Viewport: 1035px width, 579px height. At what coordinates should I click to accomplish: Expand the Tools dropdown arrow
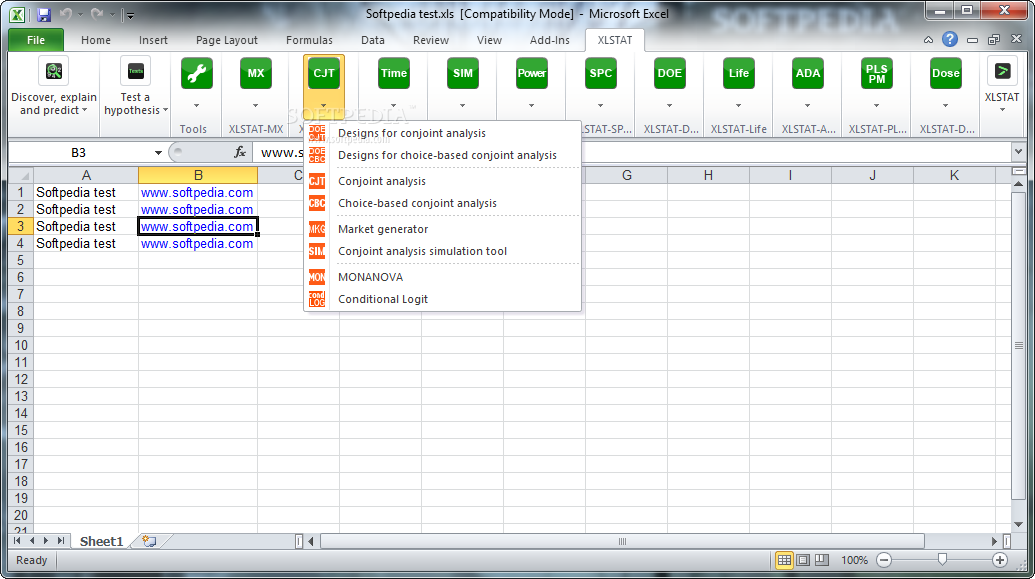click(197, 106)
